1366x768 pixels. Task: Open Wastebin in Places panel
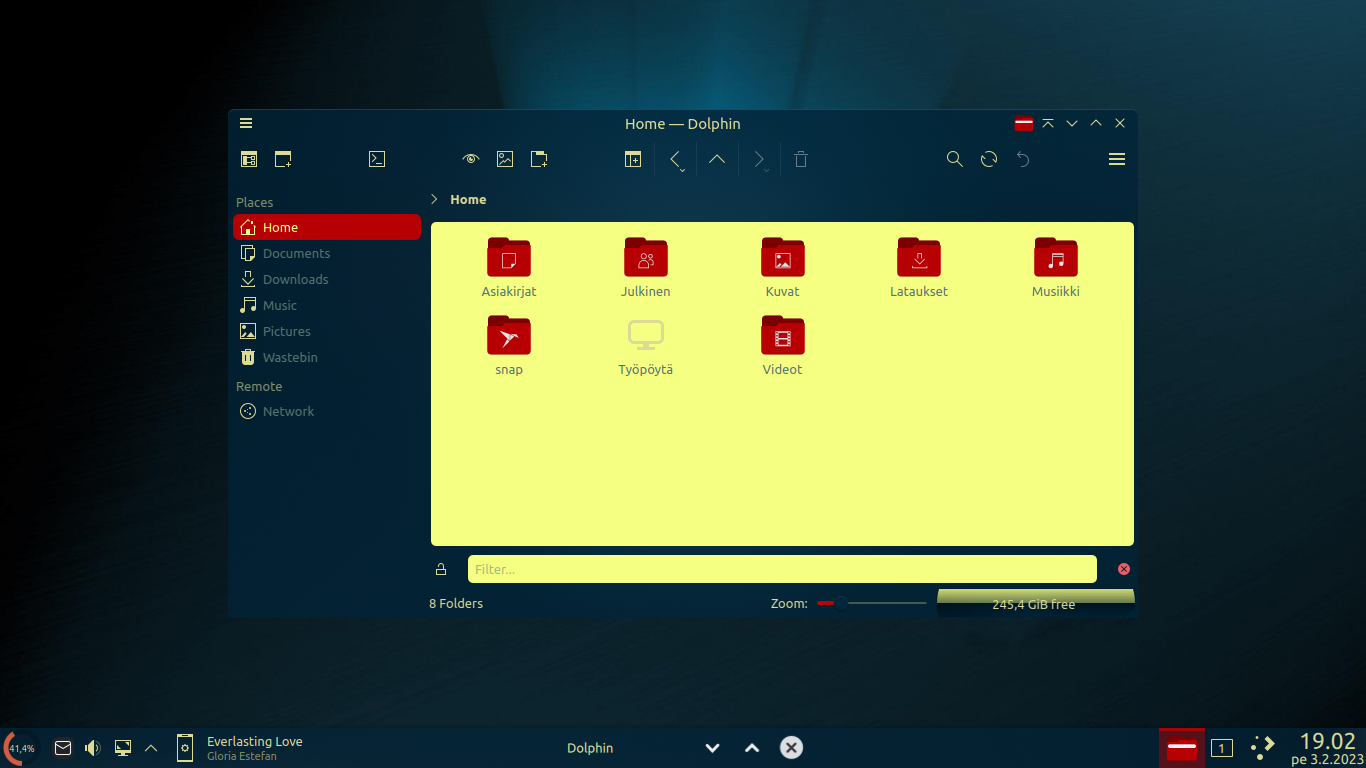pyautogui.click(x=327, y=357)
